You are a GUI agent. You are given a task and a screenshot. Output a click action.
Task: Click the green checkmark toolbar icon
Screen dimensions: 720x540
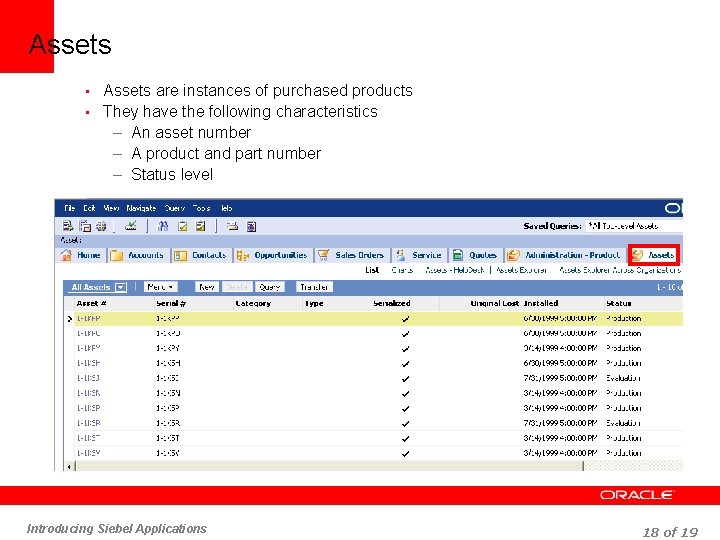[x=131, y=225]
